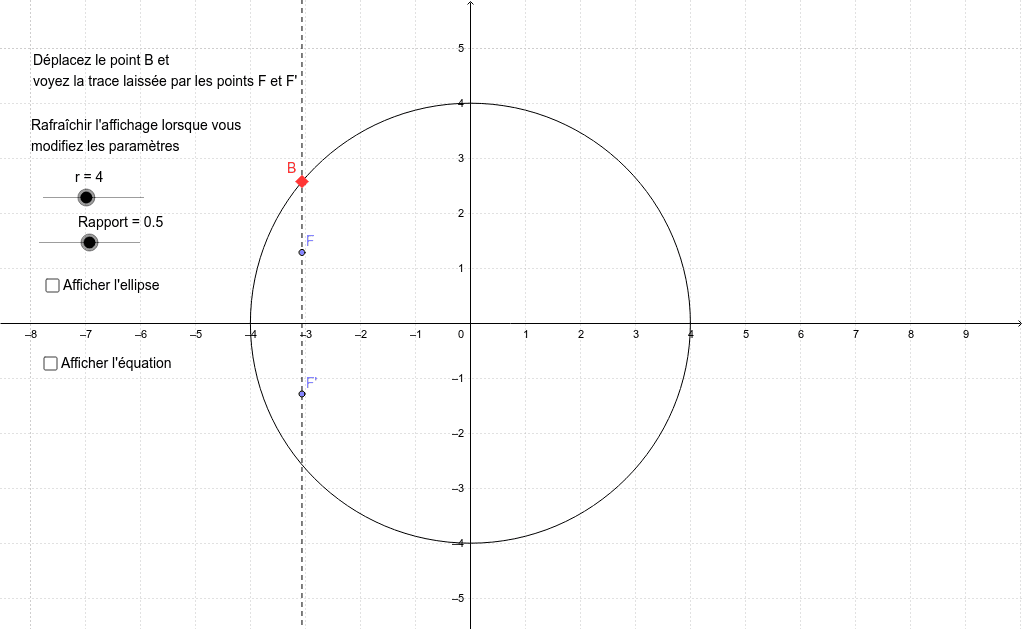Click the y-axis label −2

click(458, 434)
